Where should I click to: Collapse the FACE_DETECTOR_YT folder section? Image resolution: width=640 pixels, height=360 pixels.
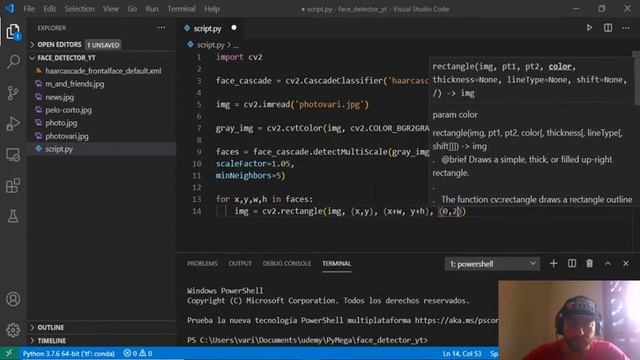(101, 58)
